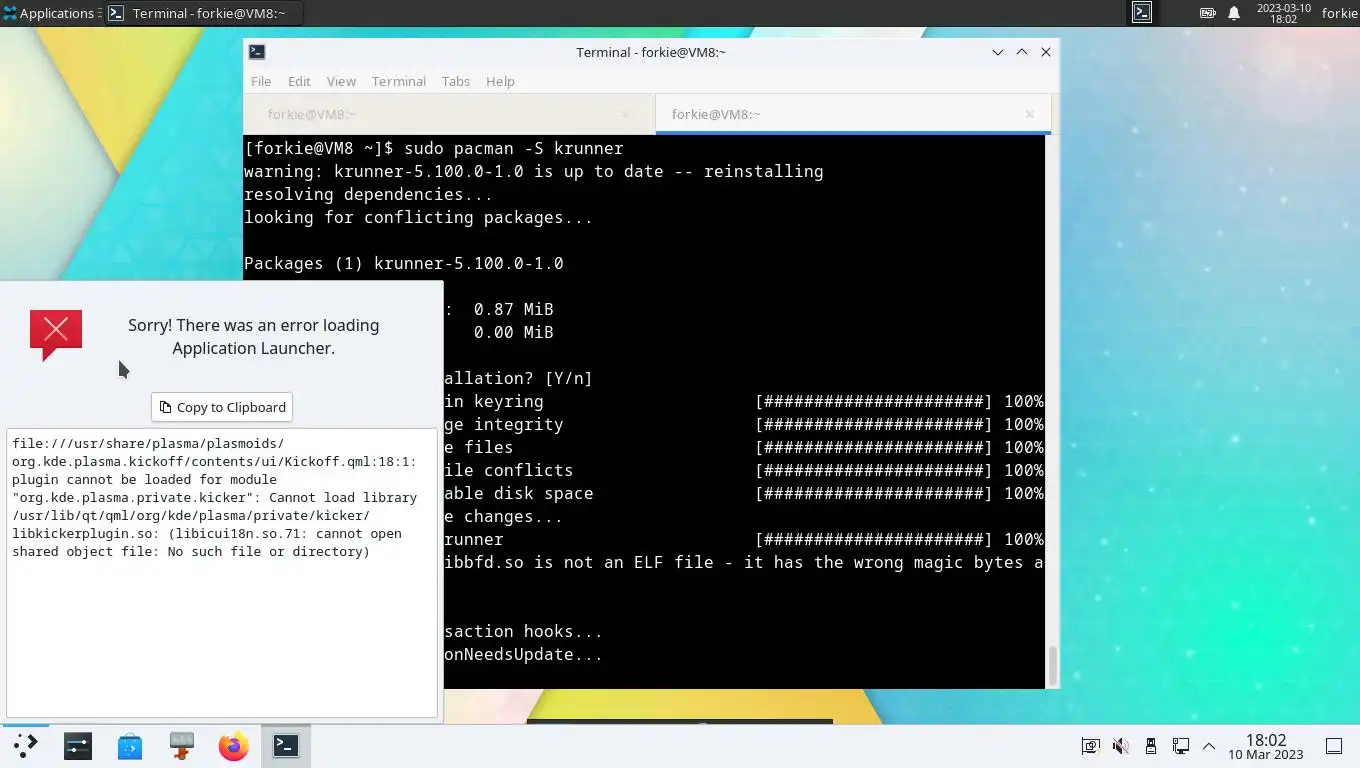Open the forkie user menu in top panel
This screenshot has height=768, width=1360.
(x=1339, y=13)
